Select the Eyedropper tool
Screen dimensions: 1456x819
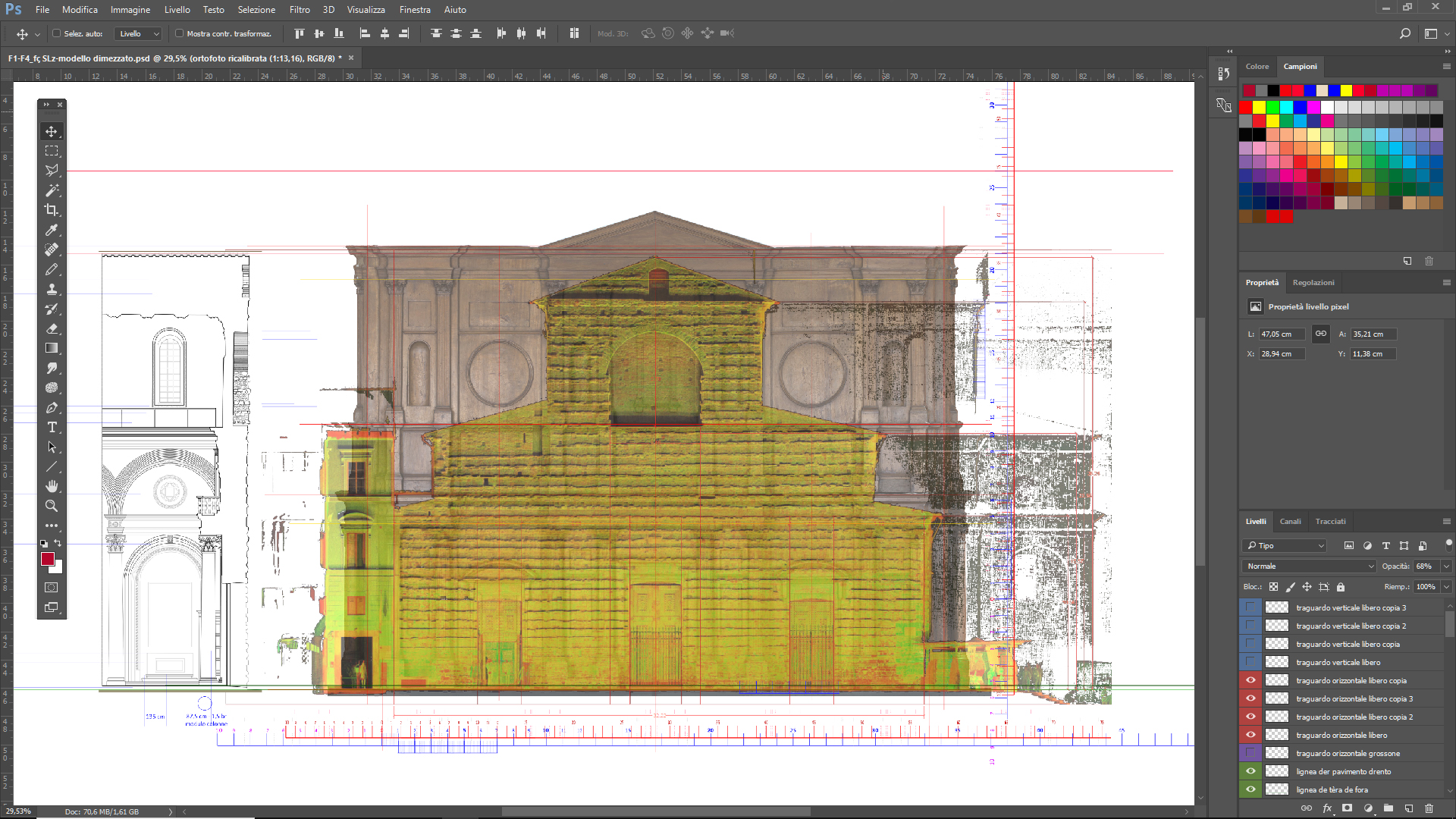point(52,230)
